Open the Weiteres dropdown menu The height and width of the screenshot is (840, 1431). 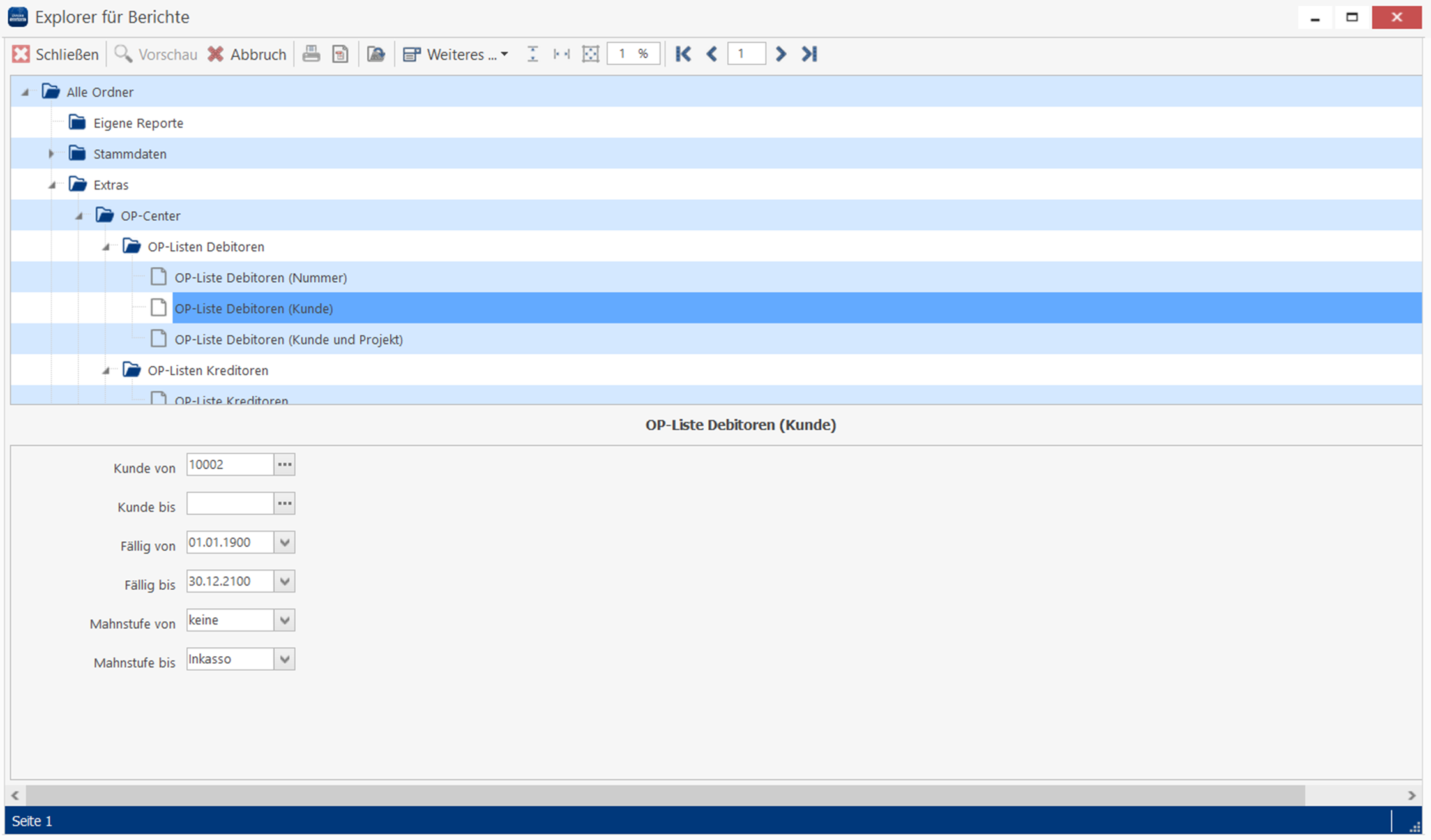tap(456, 54)
